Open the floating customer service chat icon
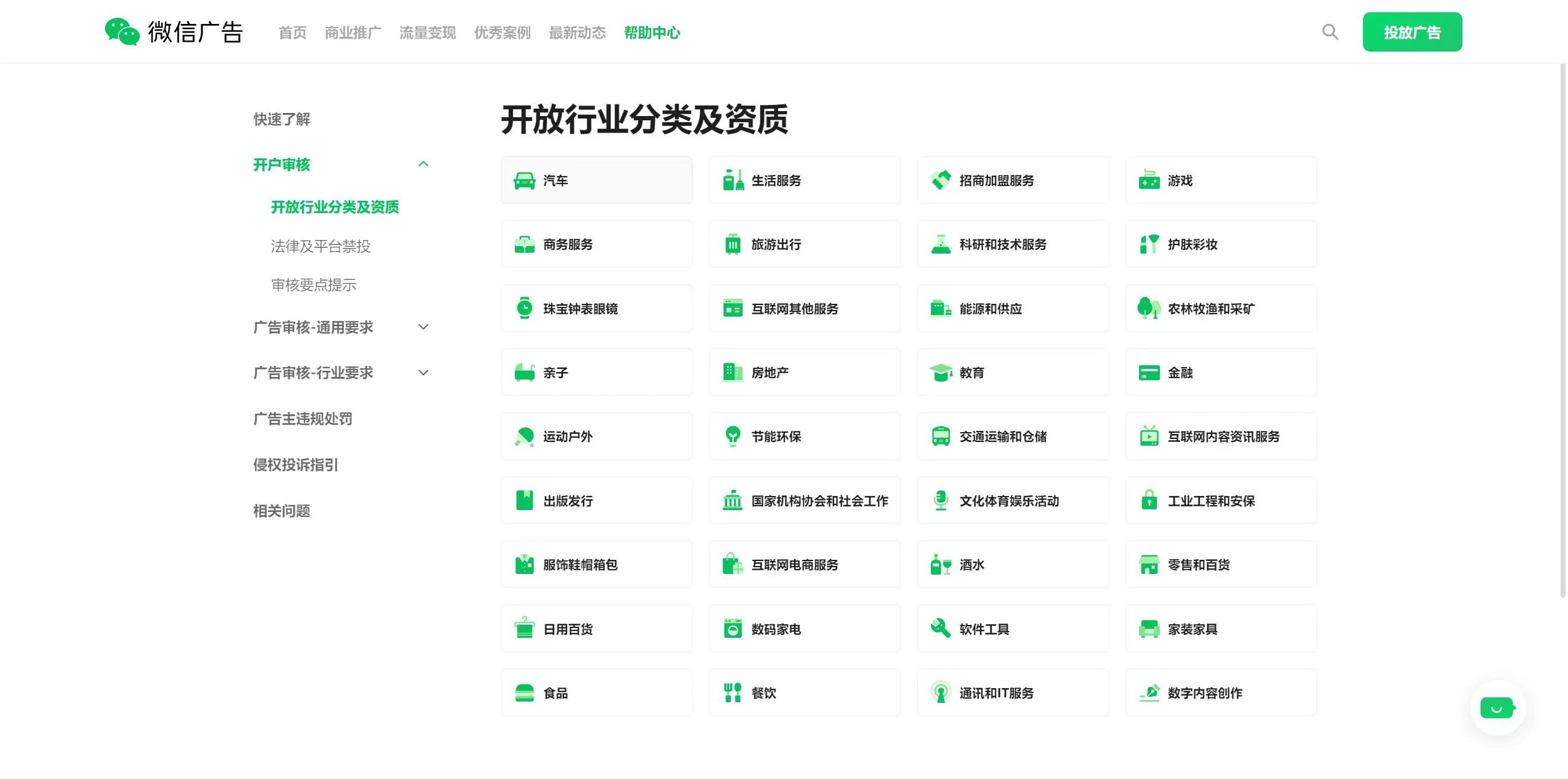 [x=1497, y=708]
